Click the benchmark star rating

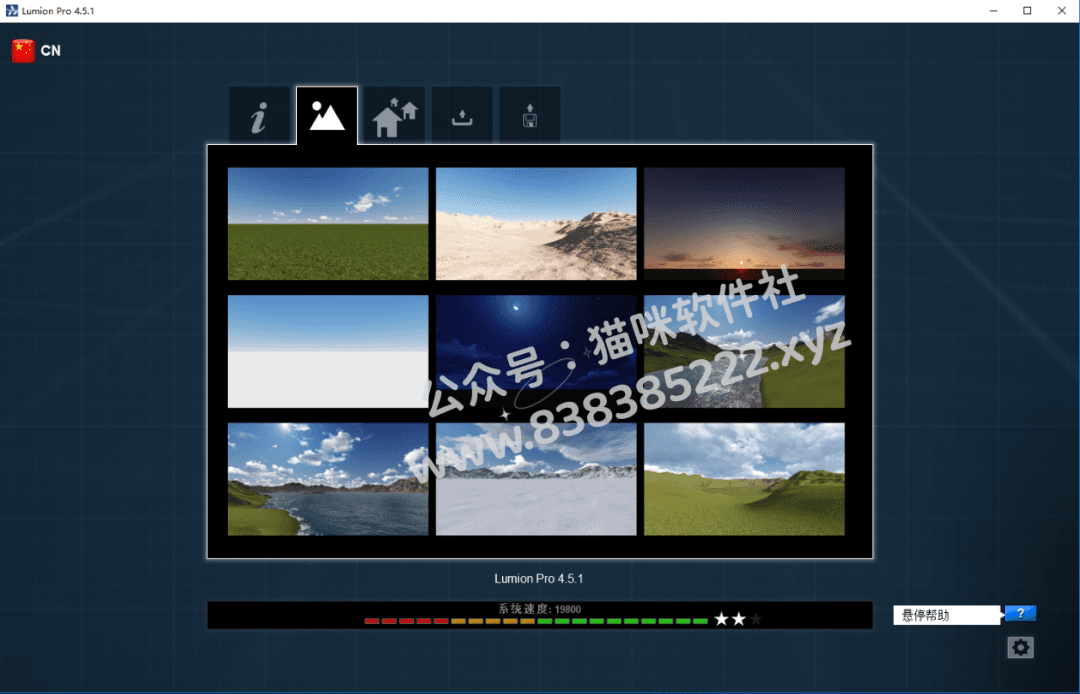(738, 619)
